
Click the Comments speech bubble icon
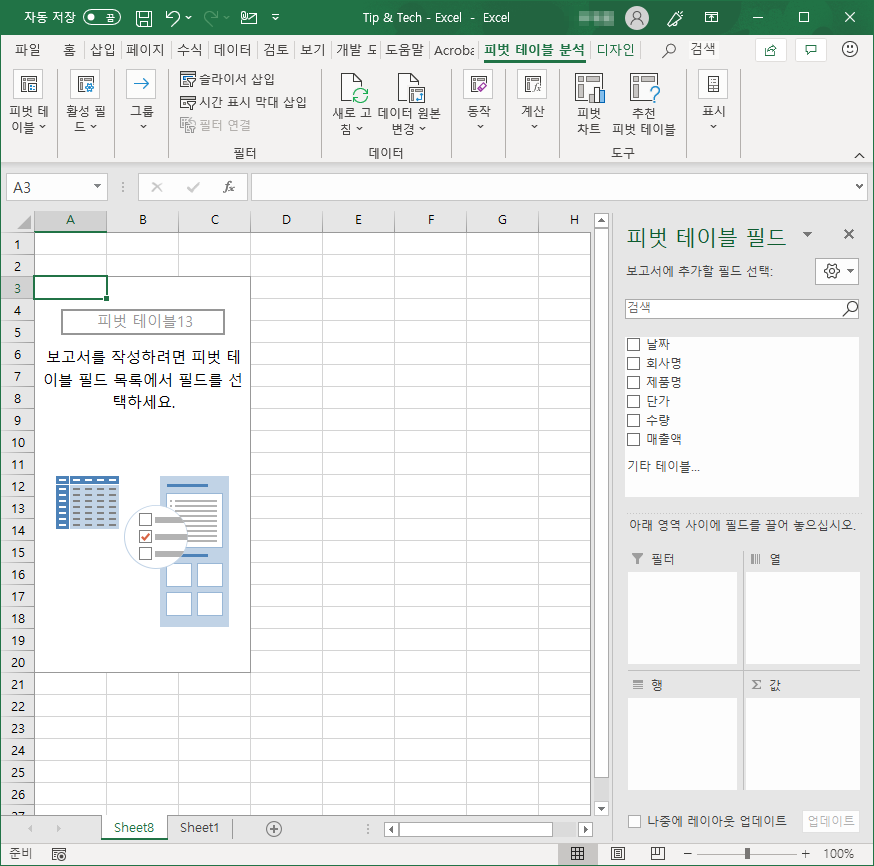click(x=811, y=51)
